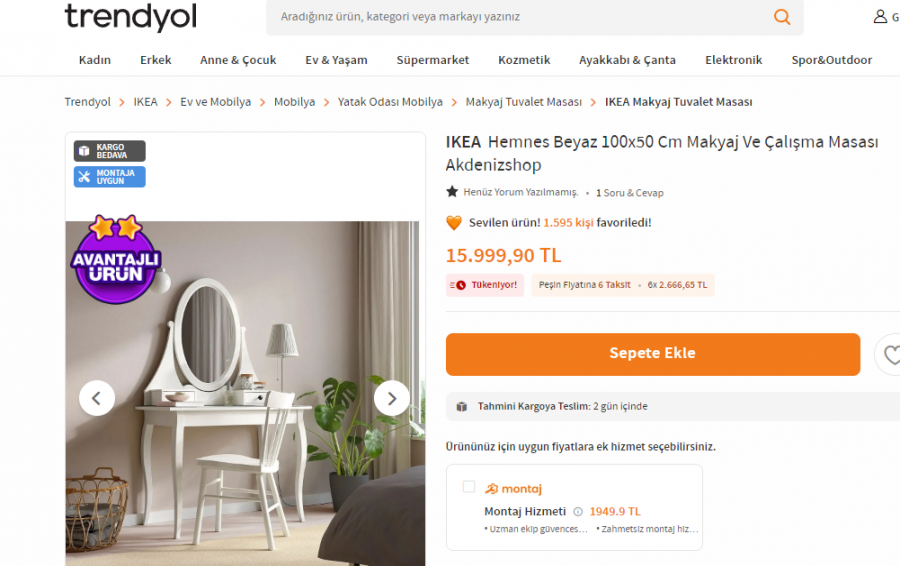Screen dimensions: 900x566
Task: Enable the Montaj Hizmeti checkbox
Action: 469,487
